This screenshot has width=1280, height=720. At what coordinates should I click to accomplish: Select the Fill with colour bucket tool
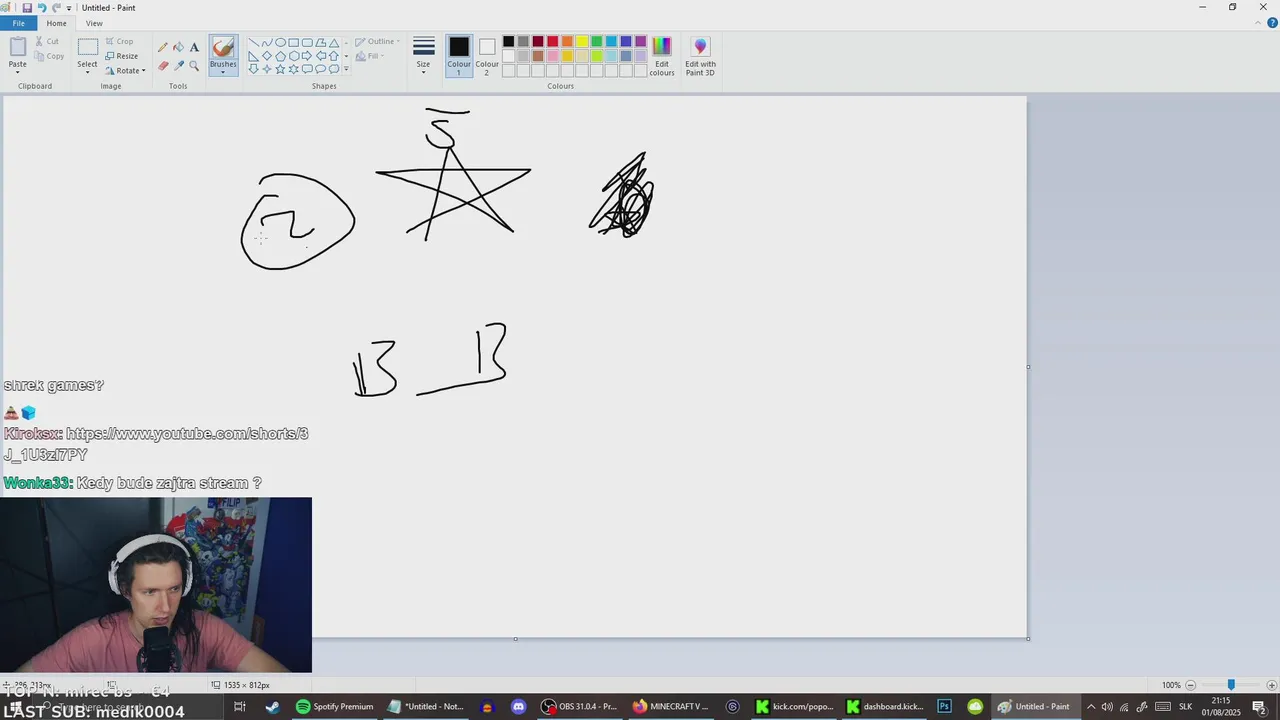(x=178, y=47)
